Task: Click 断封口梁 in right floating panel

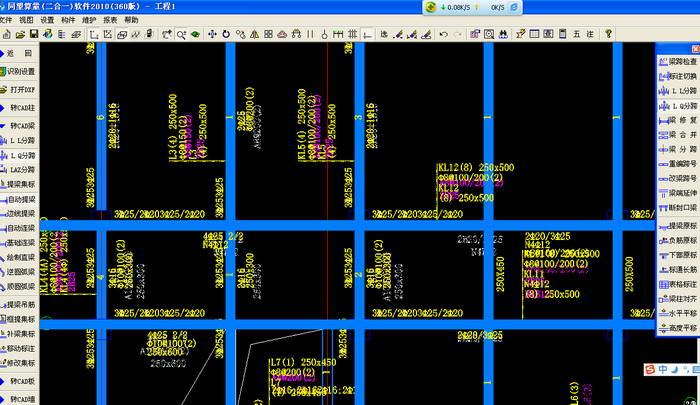Action: click(x=678, y=208)
